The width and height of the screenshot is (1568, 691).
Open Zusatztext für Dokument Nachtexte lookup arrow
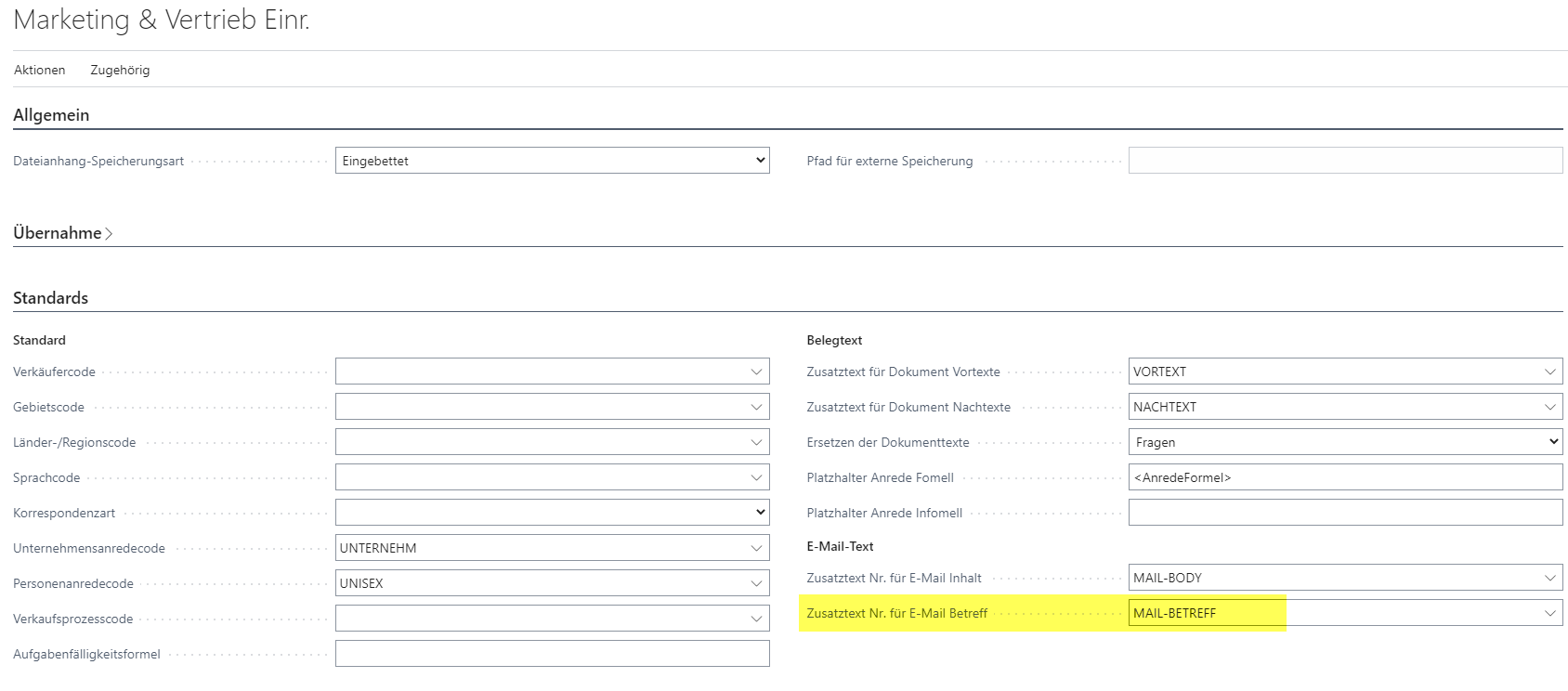click(1549, 407)
